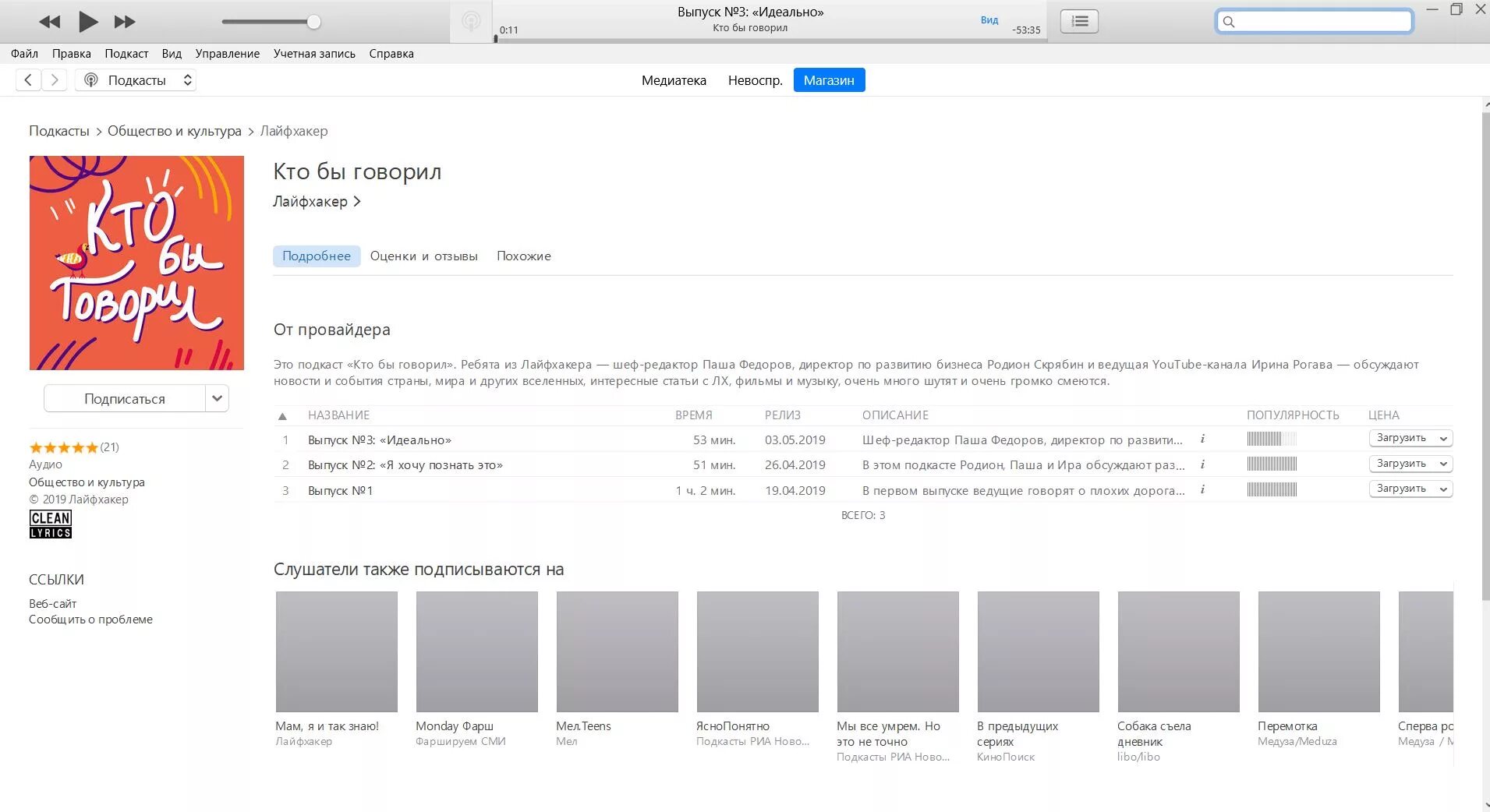The height and width of the screenshot is (812, 1490).
Task: Select episode Выпуск №1
Action: coord(341,490)
